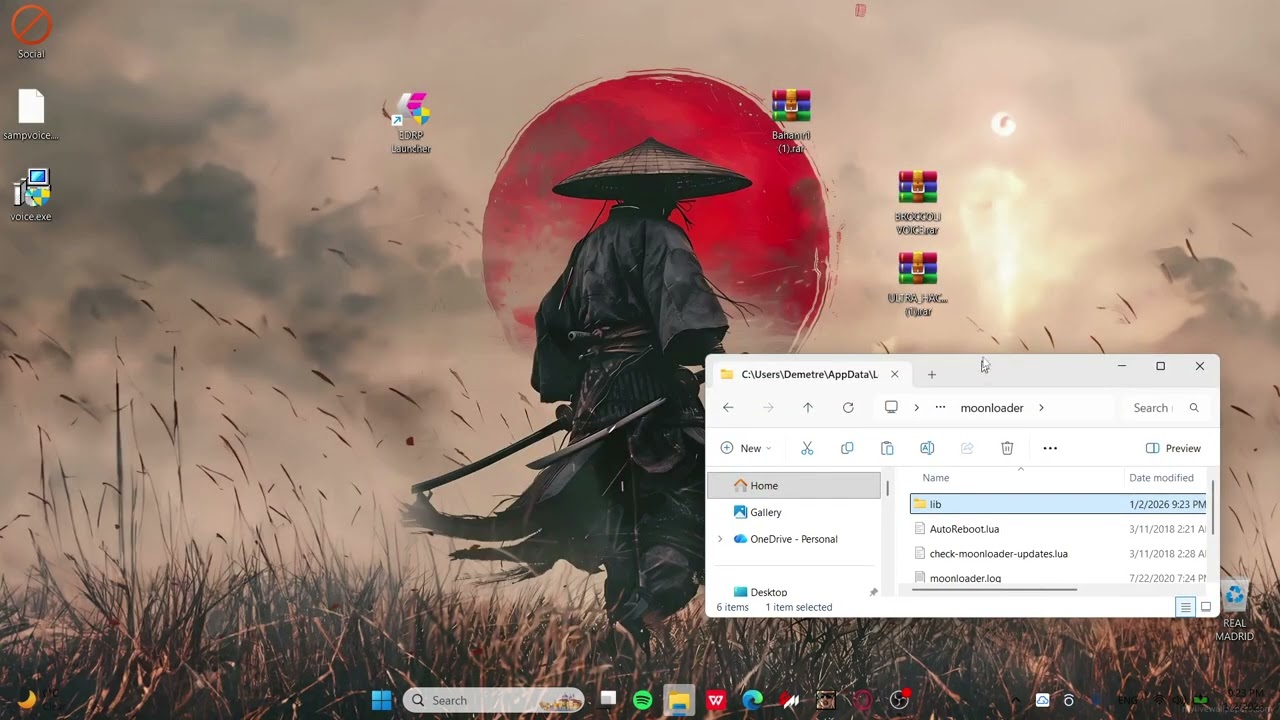Screen dimensions: 1280x720
Task: Select the BROCCOLI VOICE.rar archive on desktop
Action: [x=918, y=203]
